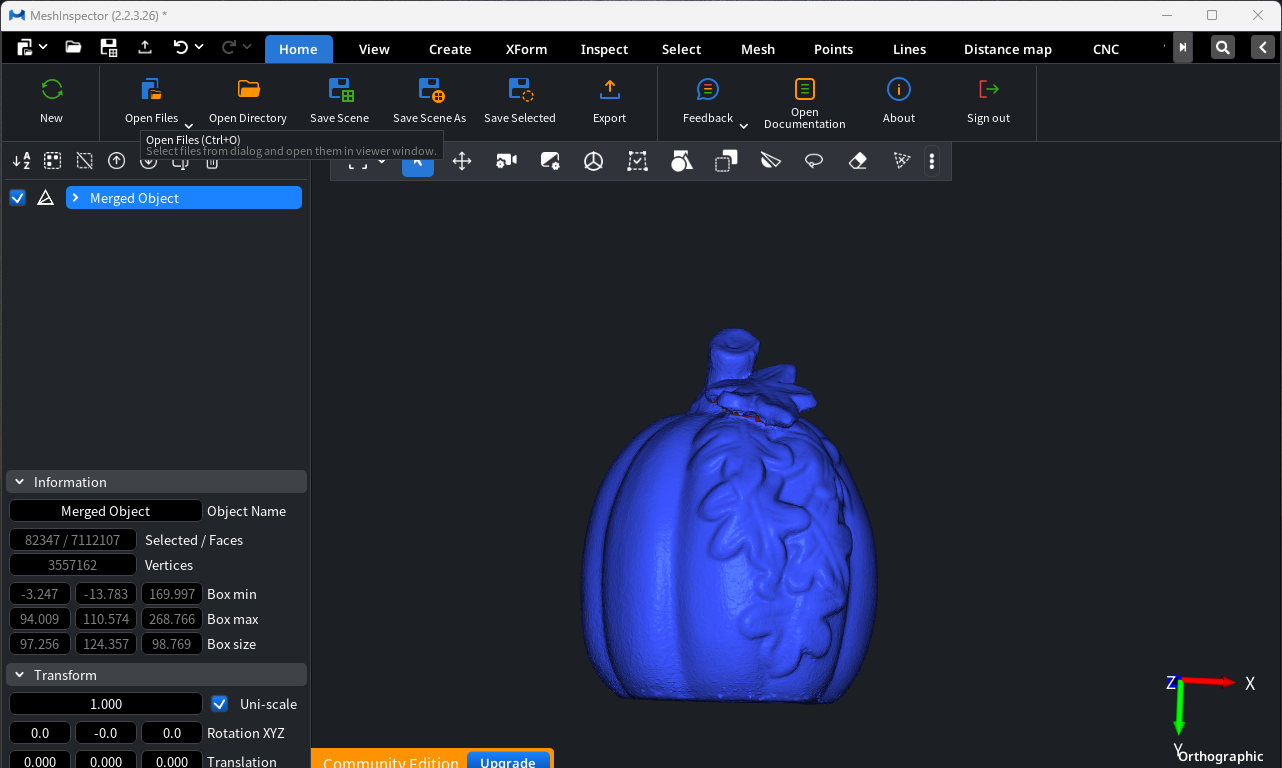Image resolution: width=1282 pixels, height=768 pixels.
Task: Toggle visibility checkbox of Merged Object
Action: 17,198
